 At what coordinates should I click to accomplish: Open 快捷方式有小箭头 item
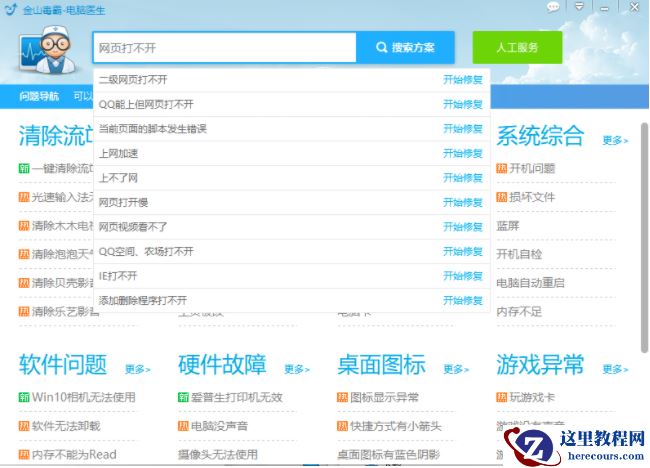[396, 426]
